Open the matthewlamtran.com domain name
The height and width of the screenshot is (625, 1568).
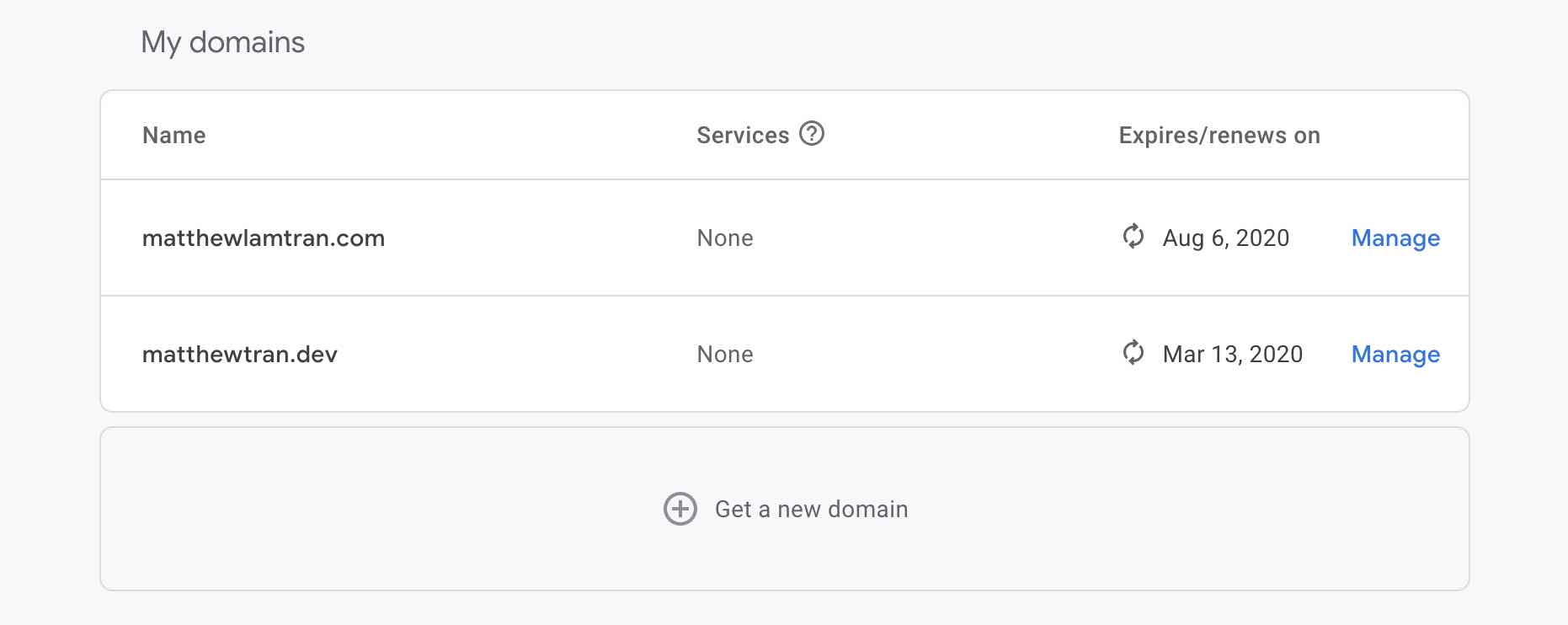(x=263, y=238)
